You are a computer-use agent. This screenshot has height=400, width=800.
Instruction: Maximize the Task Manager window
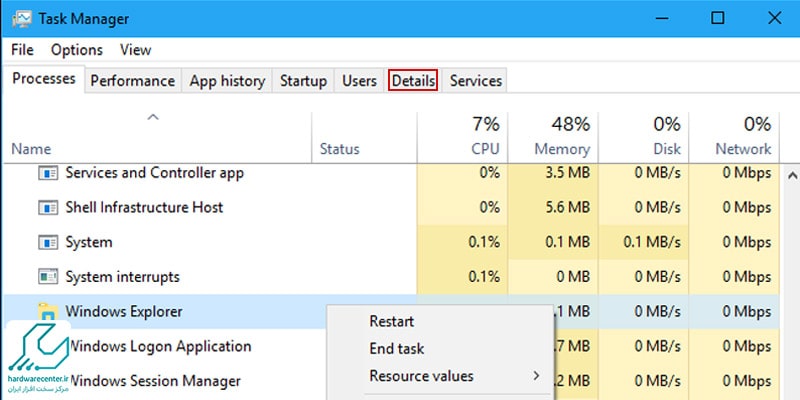(x=717, y=18)
